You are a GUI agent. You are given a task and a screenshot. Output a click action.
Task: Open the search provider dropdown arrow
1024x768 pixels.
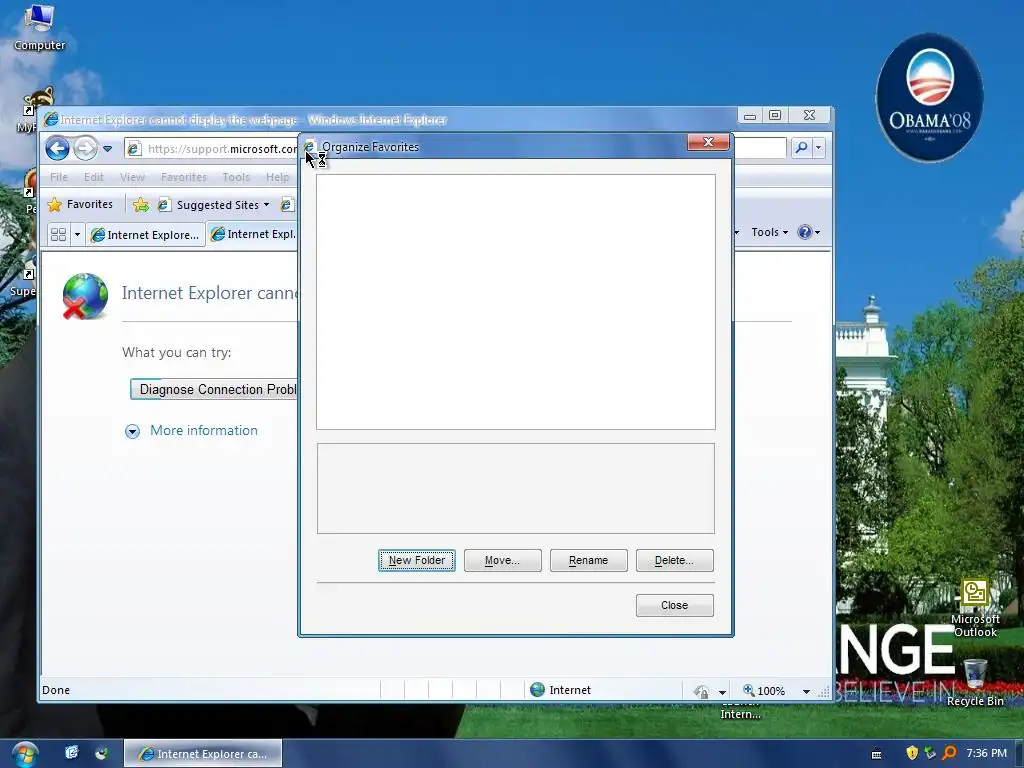818,148
